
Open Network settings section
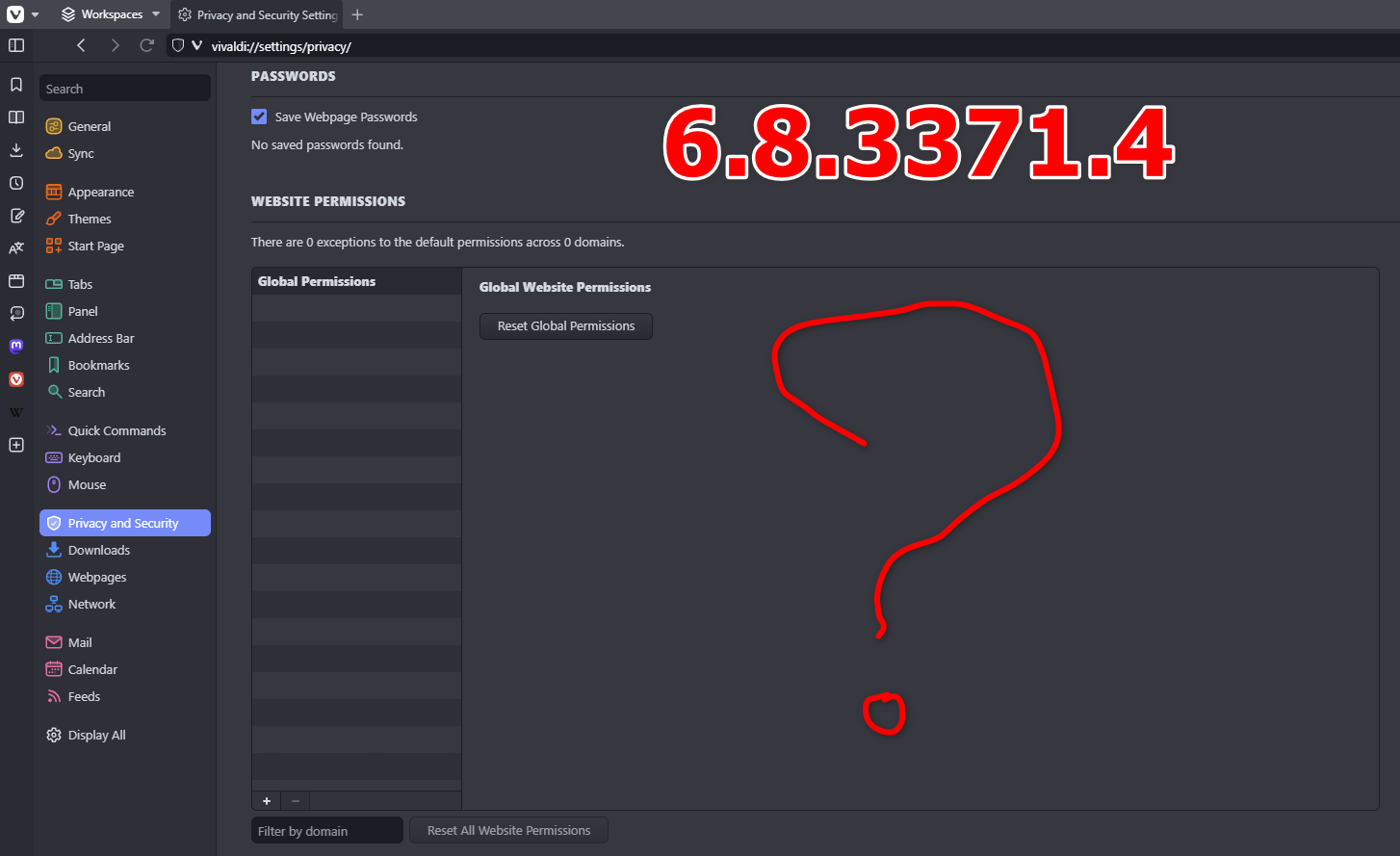pos(125,604)
